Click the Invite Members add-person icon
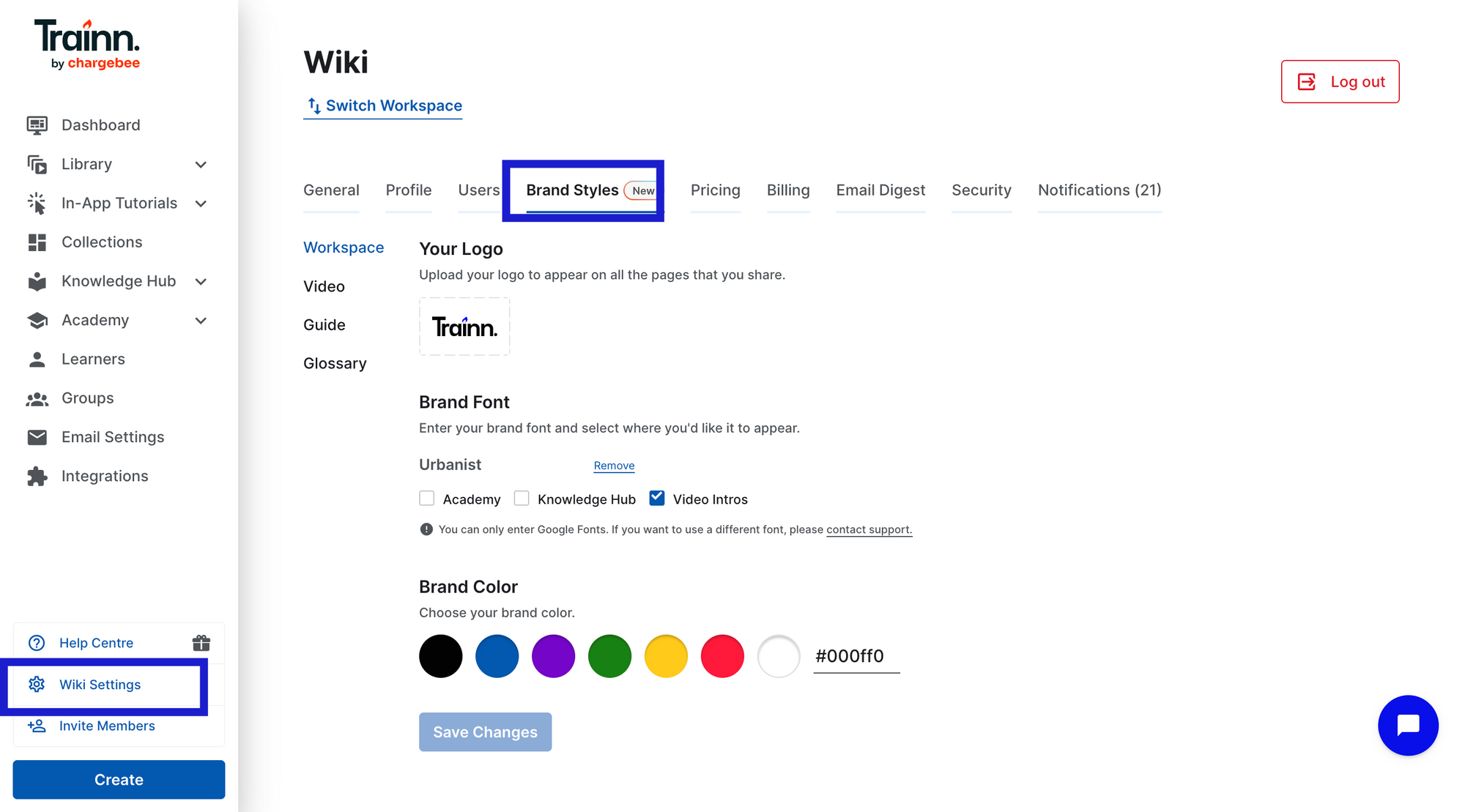Screen dimensions: 1465x812 click(37, 726)
